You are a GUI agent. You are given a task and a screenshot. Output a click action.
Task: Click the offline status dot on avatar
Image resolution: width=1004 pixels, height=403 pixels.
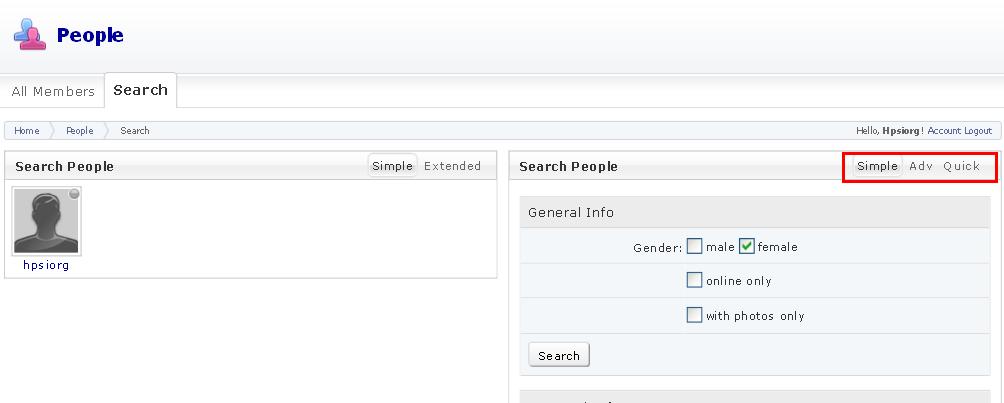[x=74, y=193]
